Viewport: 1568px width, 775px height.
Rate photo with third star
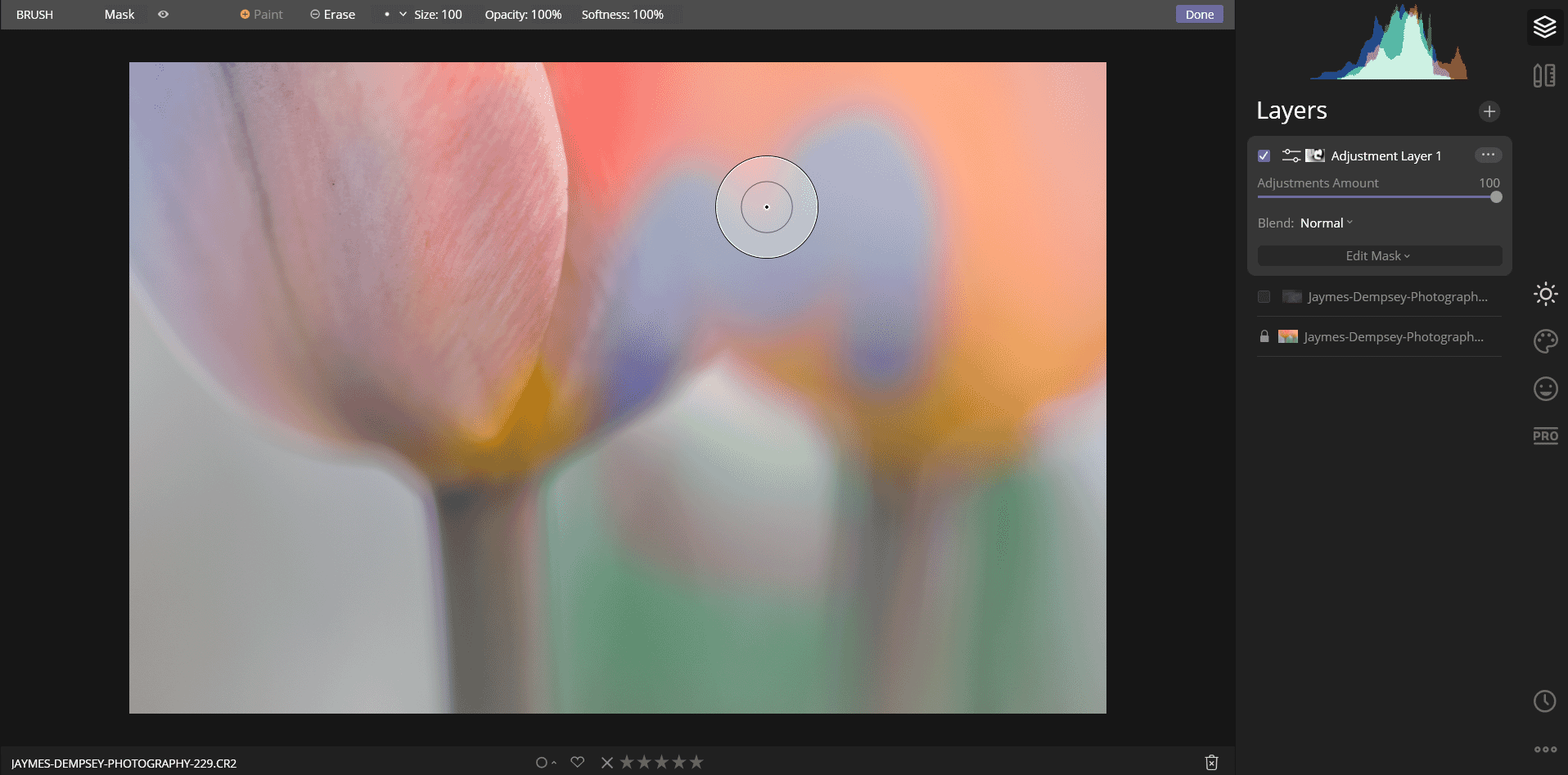coord(661,762)
